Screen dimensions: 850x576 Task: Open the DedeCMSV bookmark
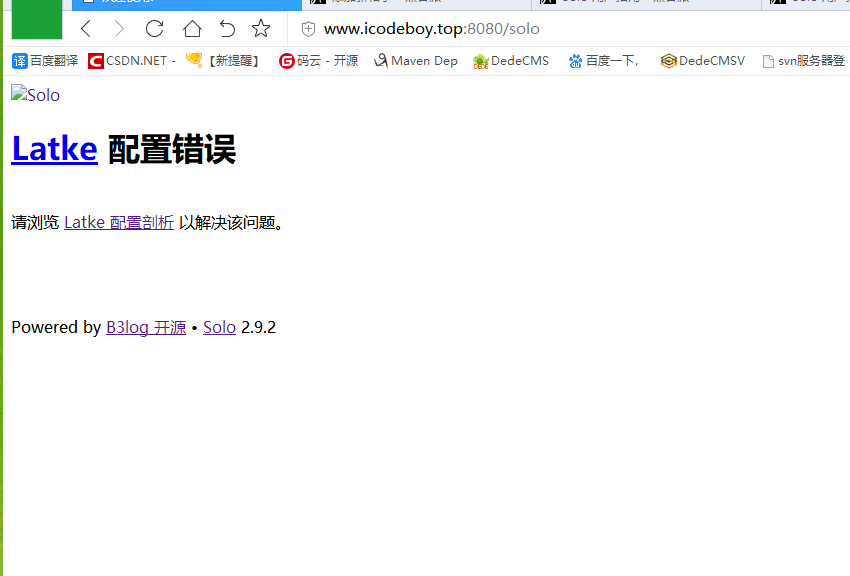pyautogui.click(x=703, y=61)
